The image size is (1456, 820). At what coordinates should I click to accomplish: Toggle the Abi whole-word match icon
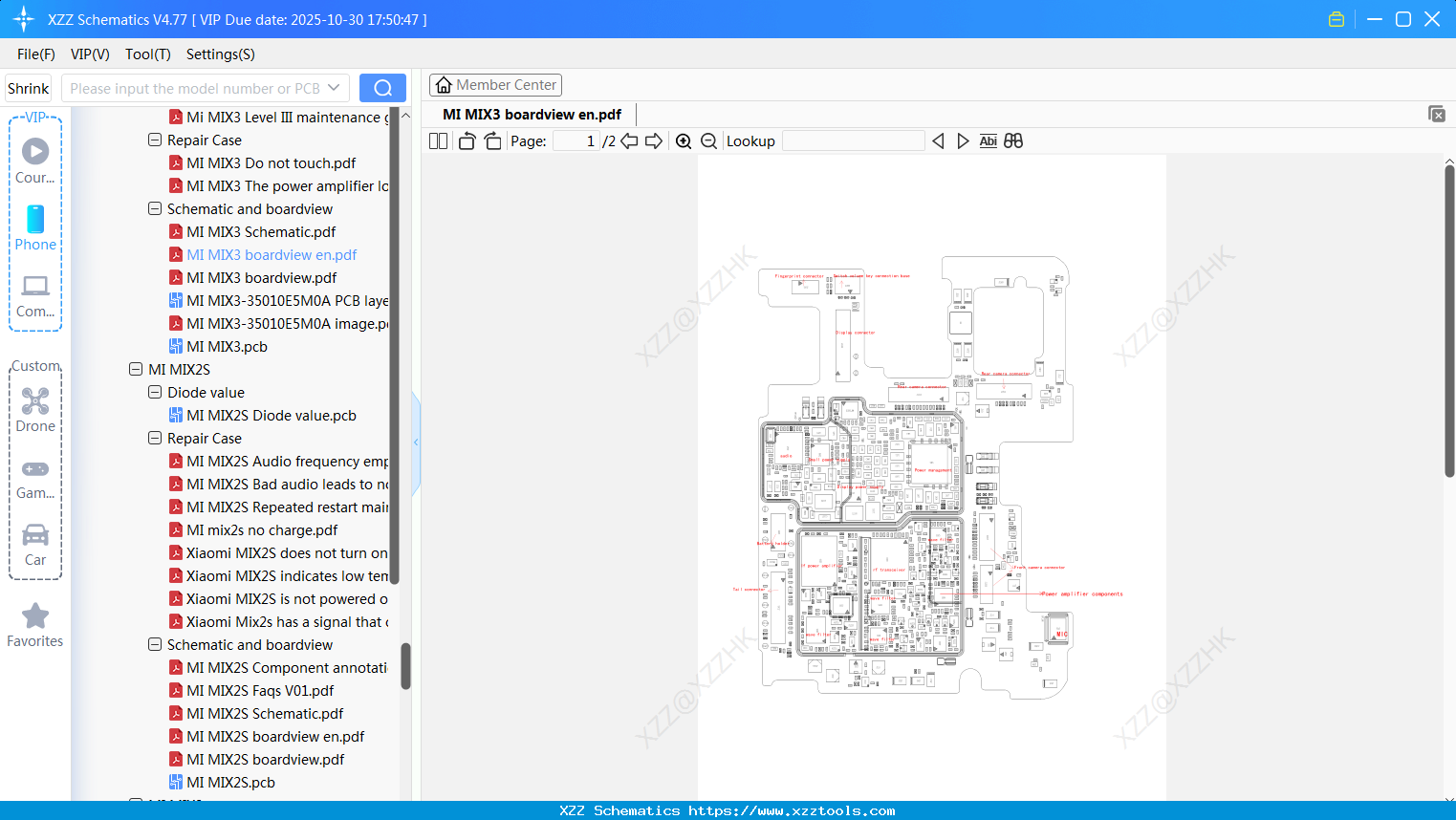(x=989, y=141)
